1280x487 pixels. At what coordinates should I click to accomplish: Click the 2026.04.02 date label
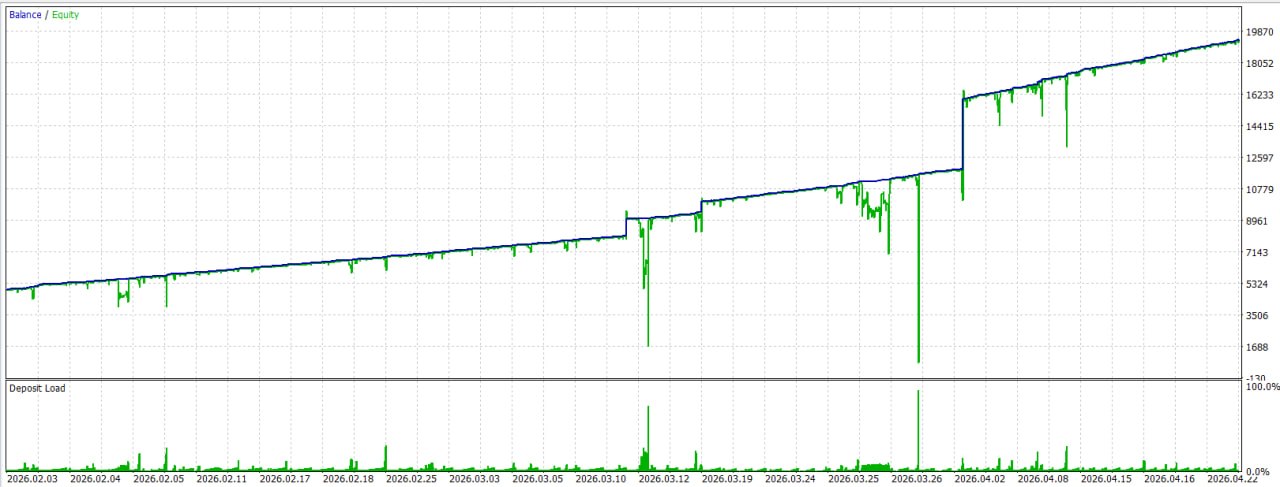[978, 480]
